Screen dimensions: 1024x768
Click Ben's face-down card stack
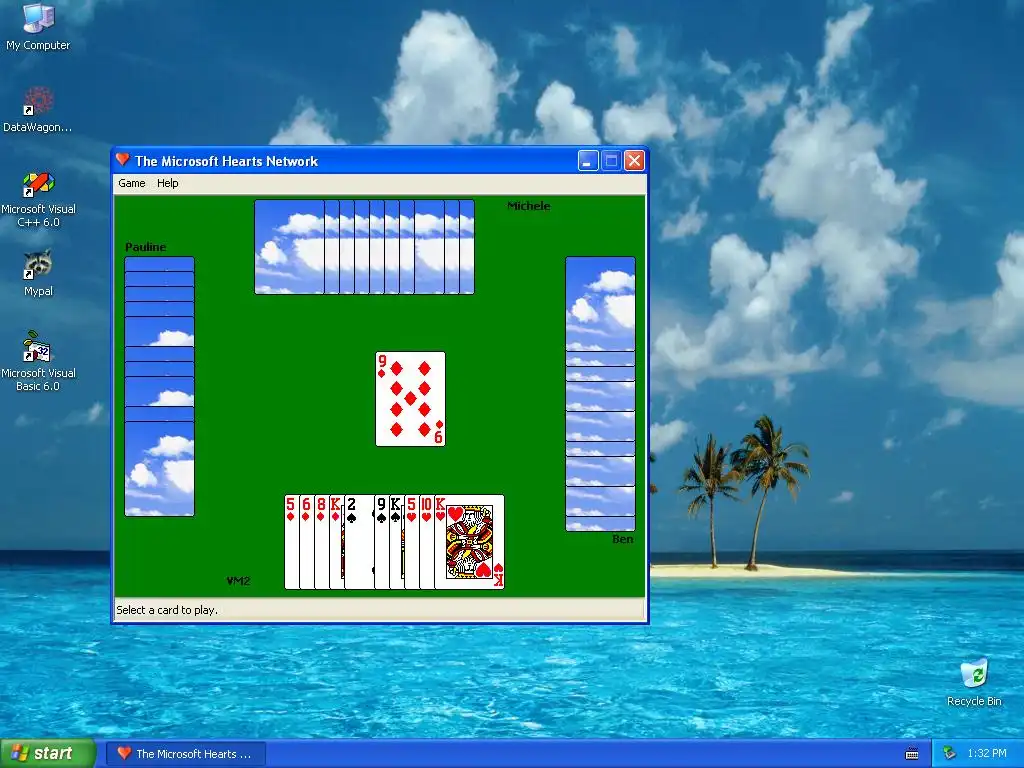(600, 394)
